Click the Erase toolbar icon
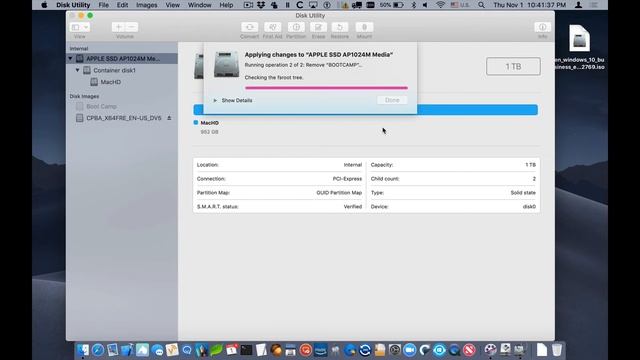The image size is (640, 360). tap(318, 27)
